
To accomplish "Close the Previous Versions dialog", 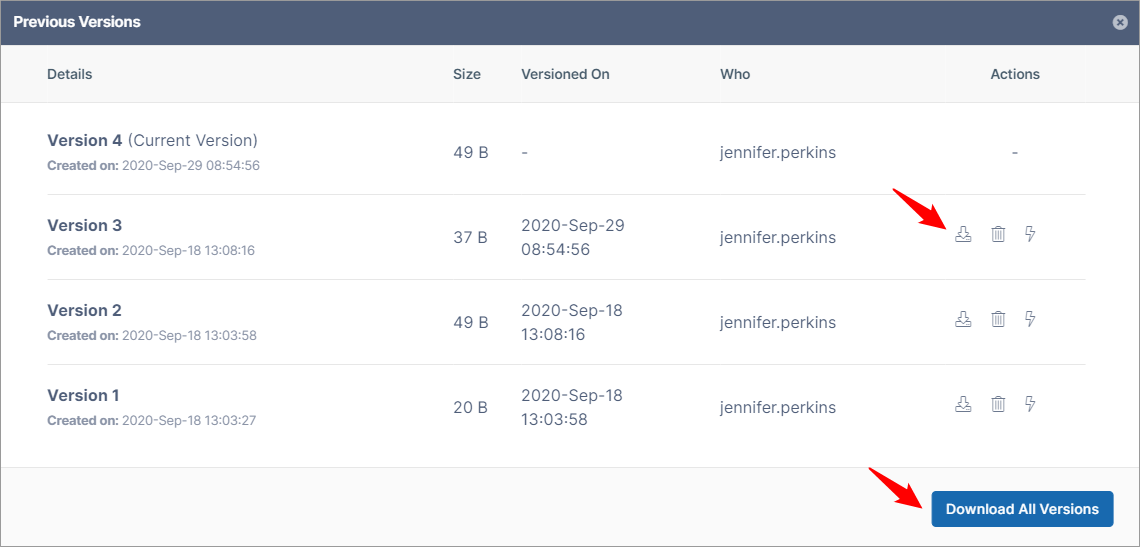I will coord(1120,22).
